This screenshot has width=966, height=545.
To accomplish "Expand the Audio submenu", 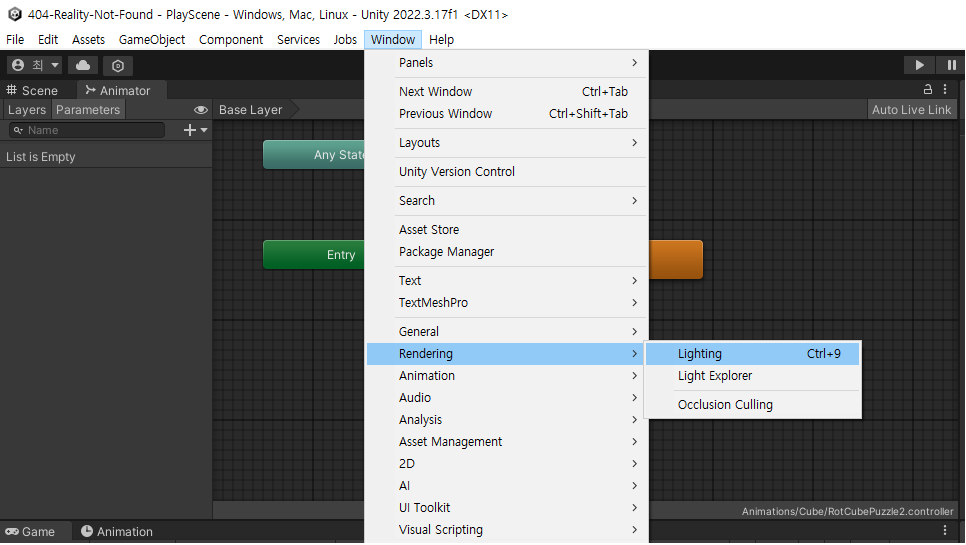I will 507,398.
